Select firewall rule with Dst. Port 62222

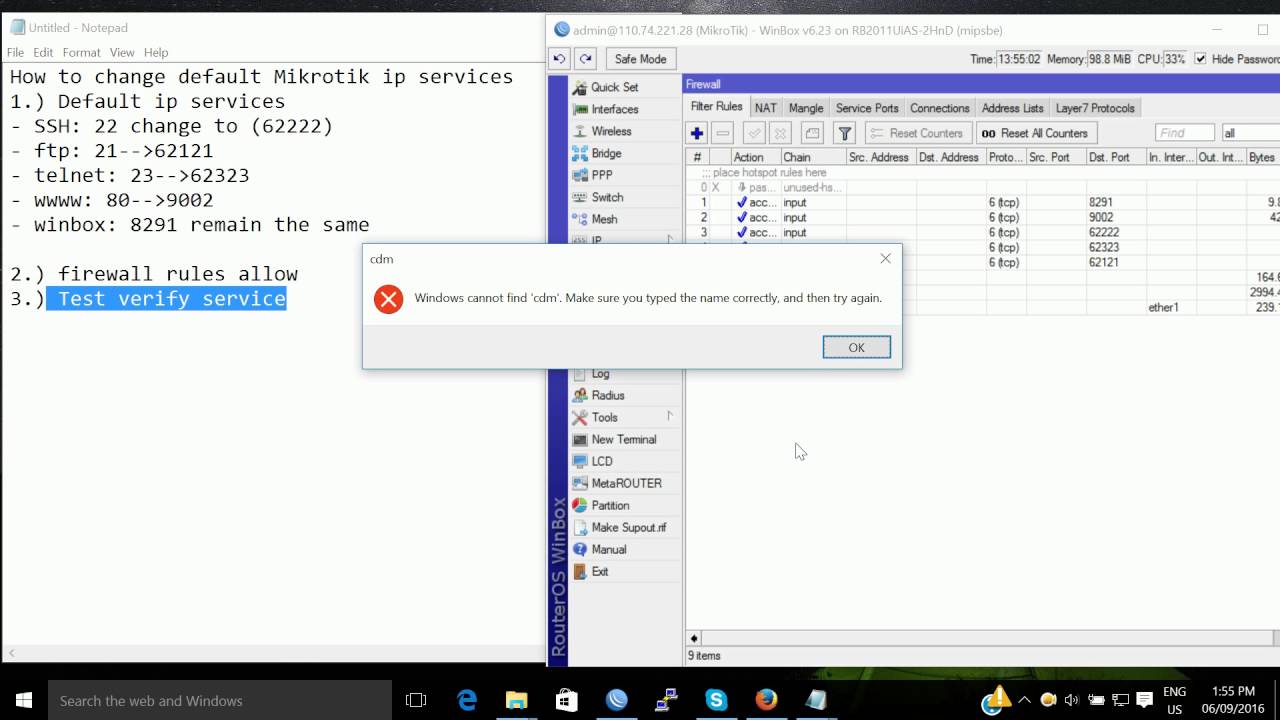[x=982, y=232]
